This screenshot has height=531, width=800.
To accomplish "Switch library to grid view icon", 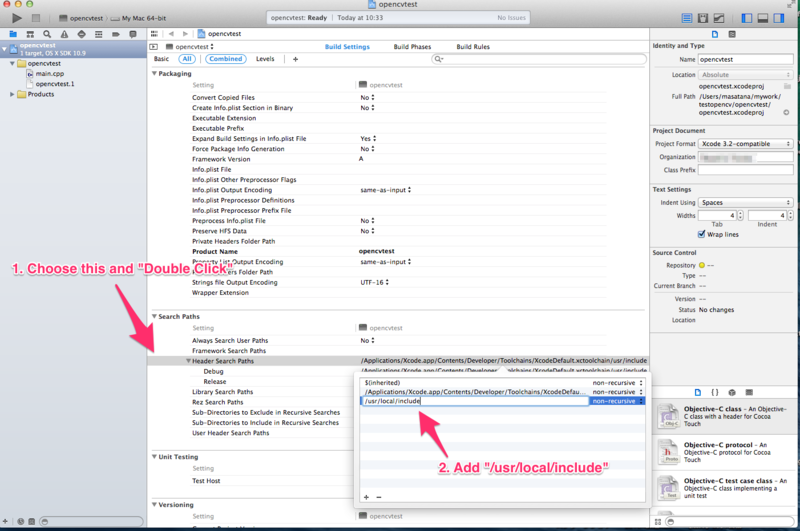I will (x=658, y=522).
